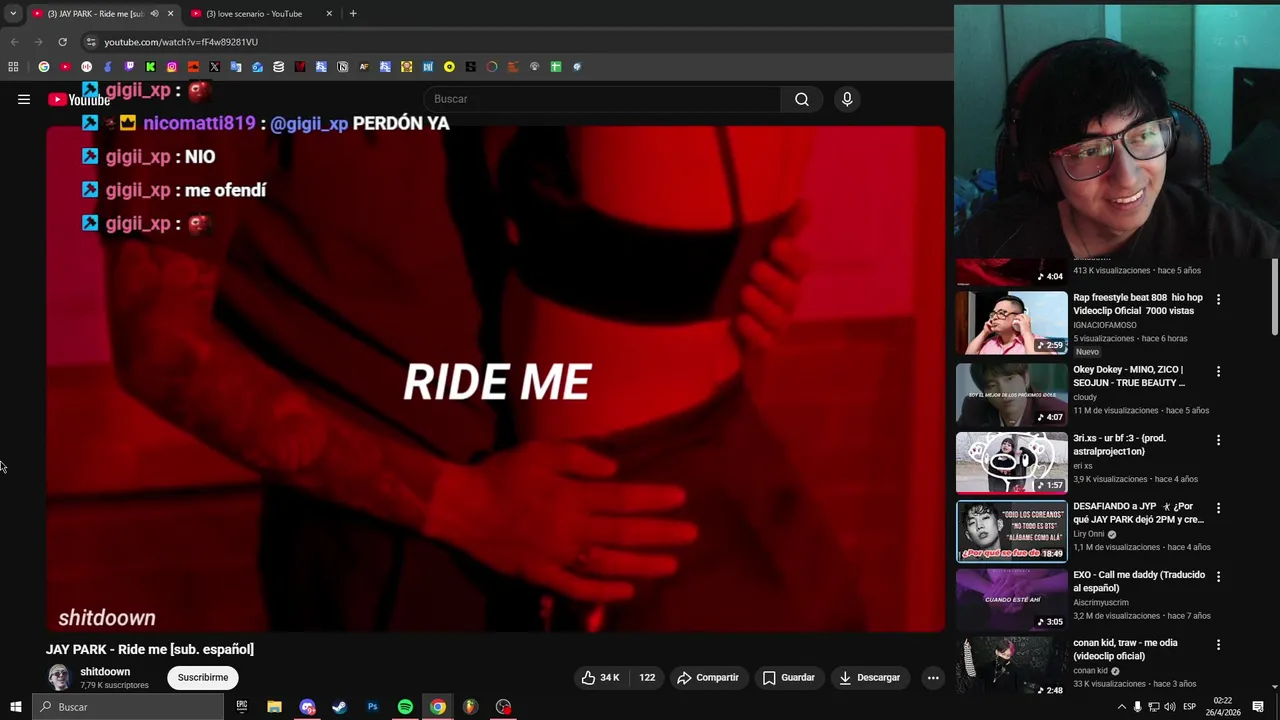Activate voice search microphone
The height and width of the screenshot is (720, 1280).
click(847, 99)
